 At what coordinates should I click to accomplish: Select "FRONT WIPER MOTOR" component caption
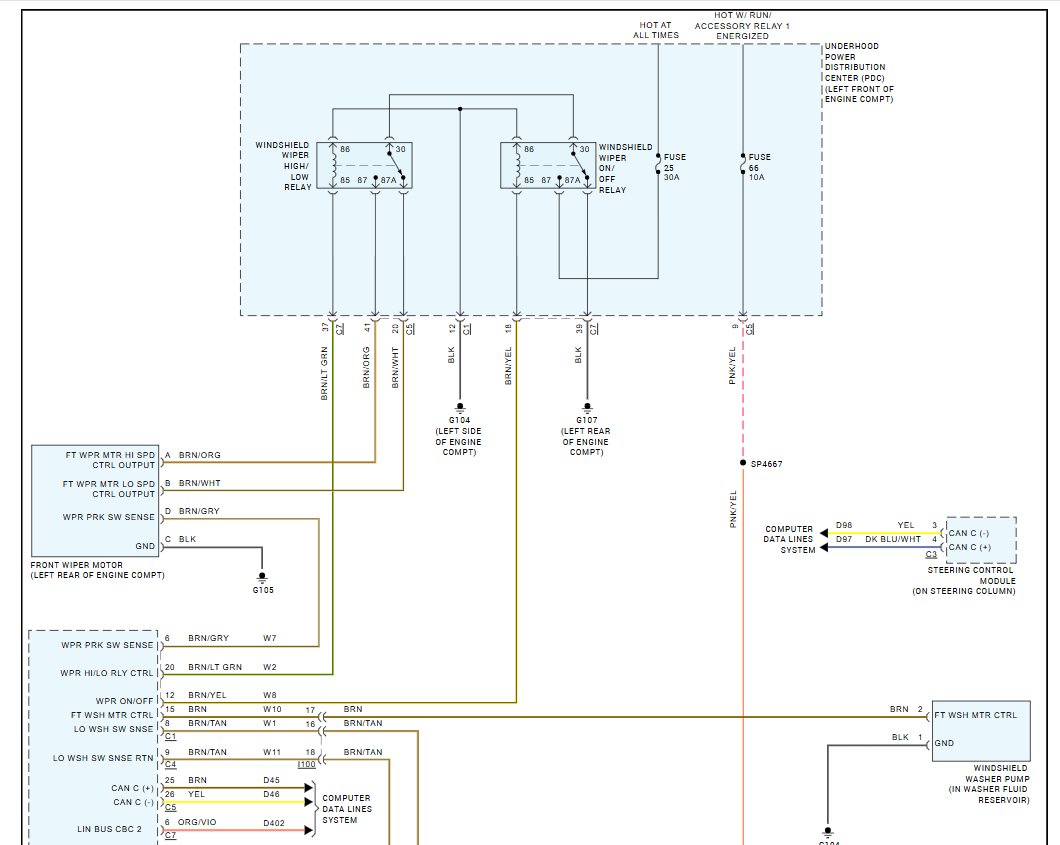76,565
